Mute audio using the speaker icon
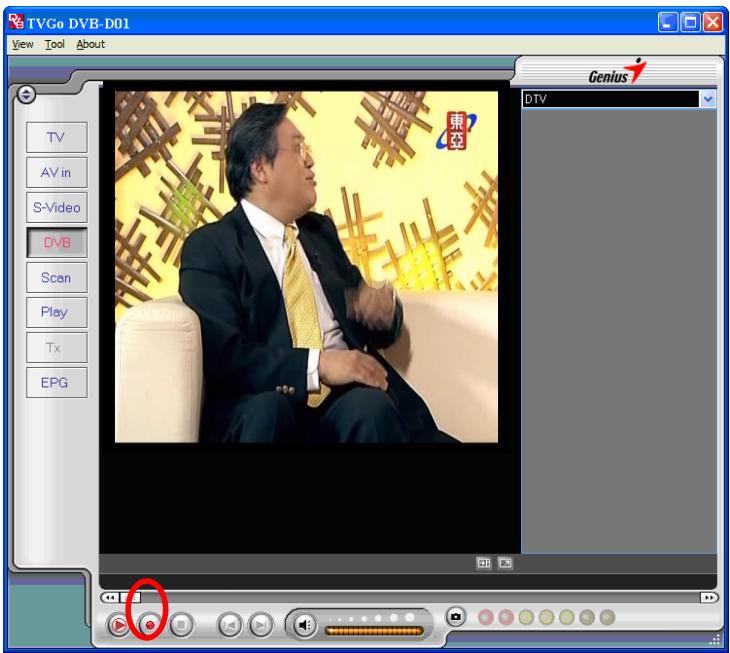Screen dimensions: 730x653 pos(304,625)
